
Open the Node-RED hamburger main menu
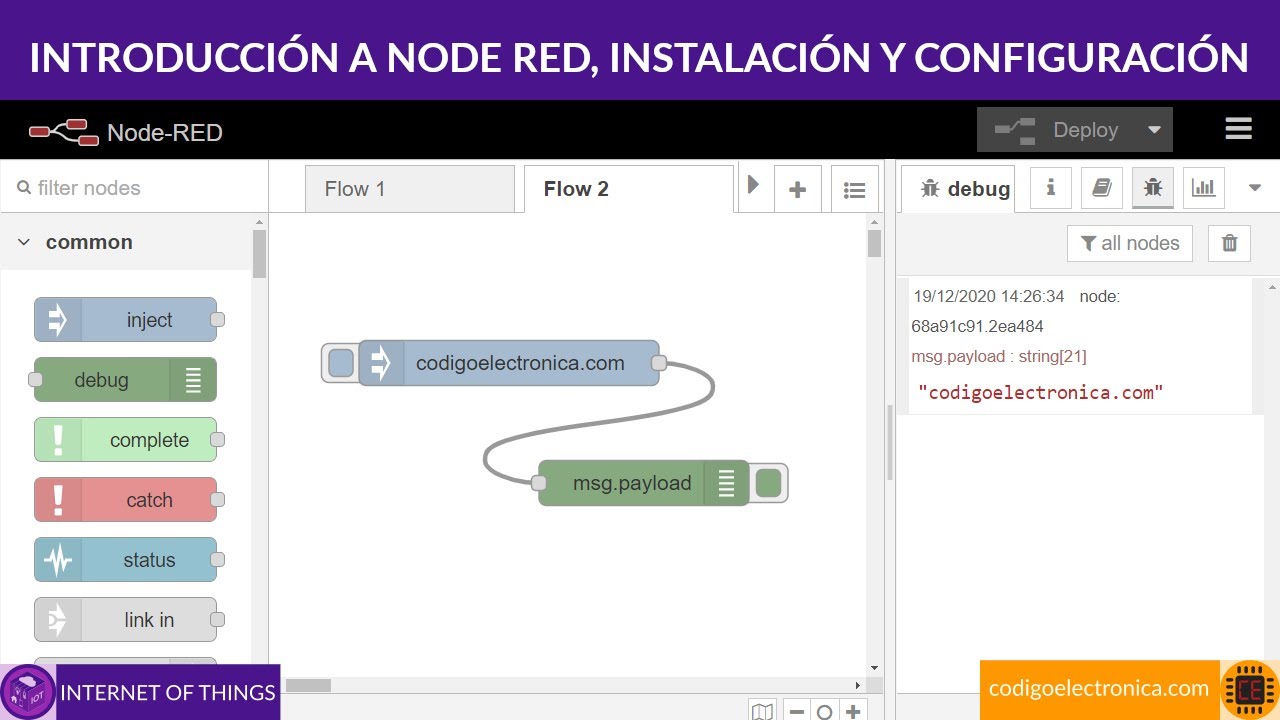[x=1238, y=129]
